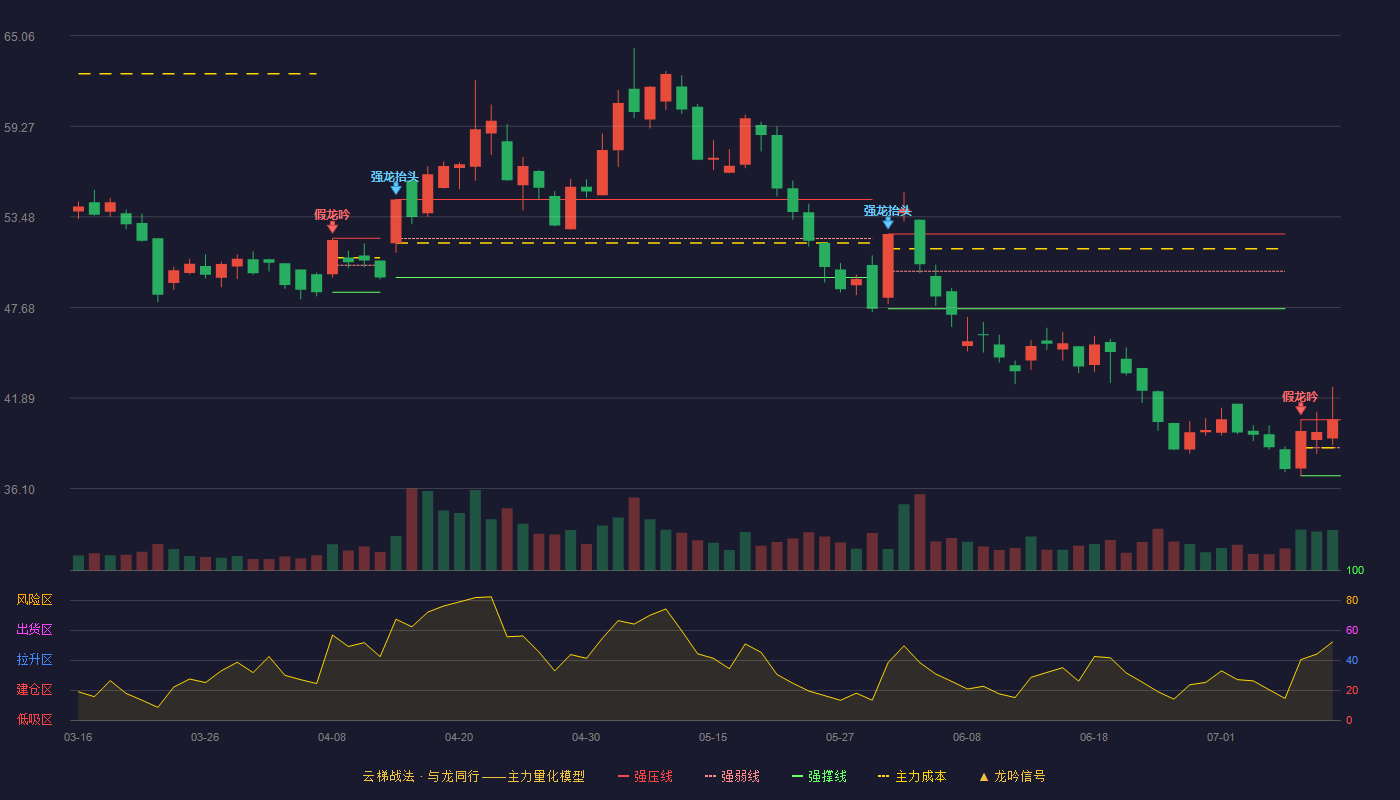Click the 41.89 price axis label
Viewport: 1400px width, 800px height.
19,399
